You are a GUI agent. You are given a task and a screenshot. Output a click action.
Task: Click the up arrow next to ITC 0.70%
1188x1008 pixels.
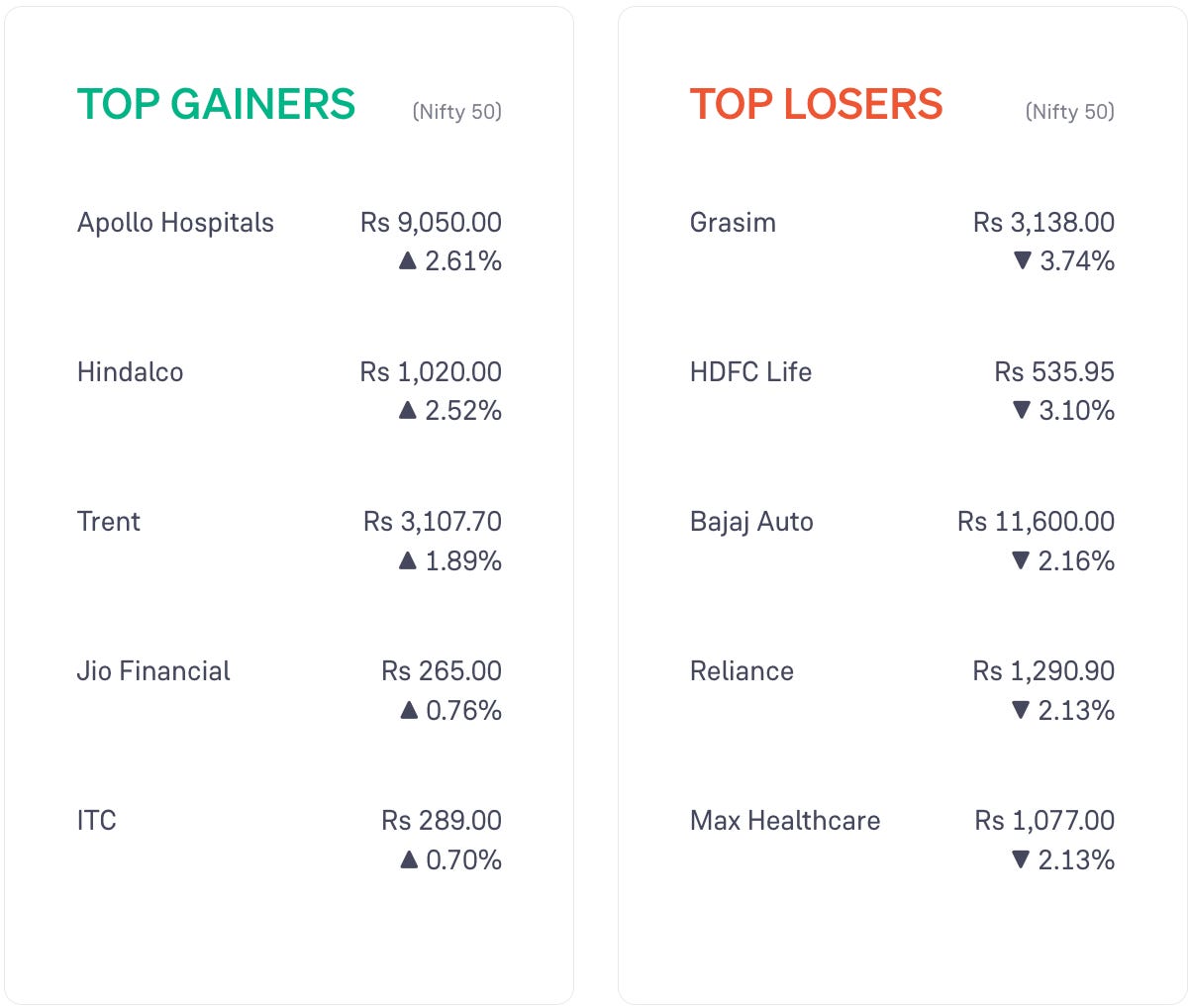(x=408, y=859)
